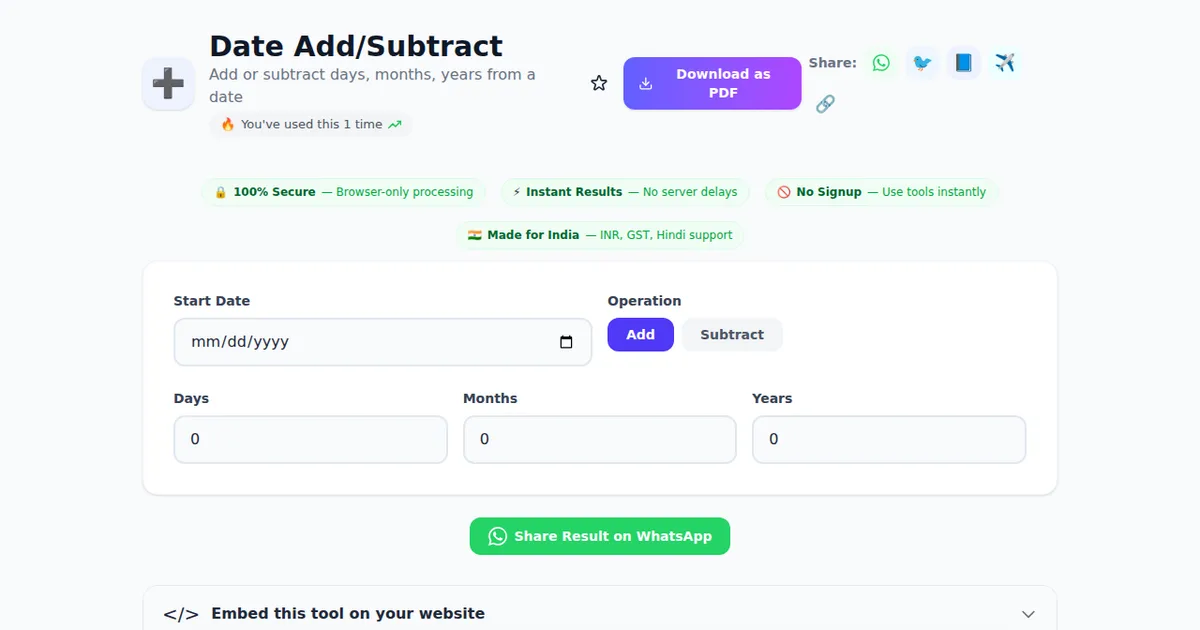Share via the WhatsApp icon
1200x630 pixels.
pyautogui.click(x=880, y=63)
